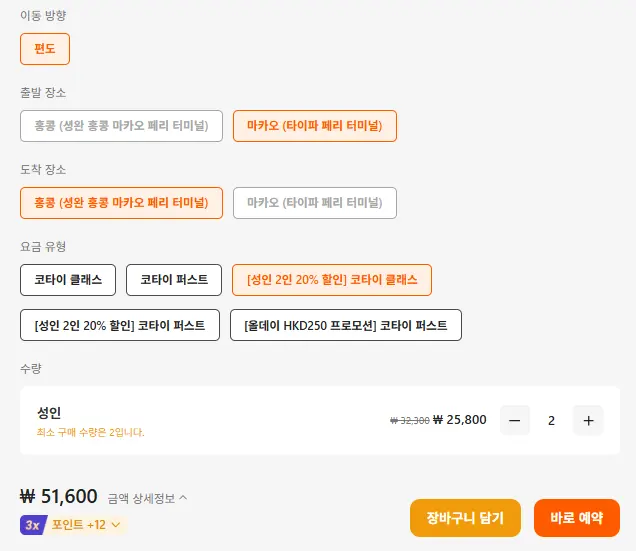Click the 장바구니 담기 button
The width and height of the screenshot is (636, 551).
coord(465,518)
